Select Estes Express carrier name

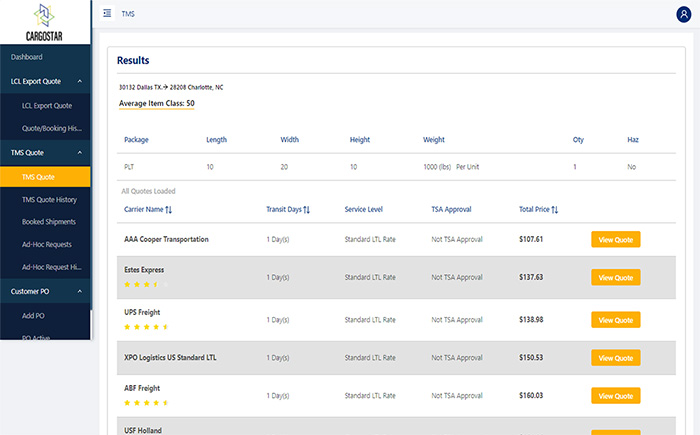click(144, 270)
